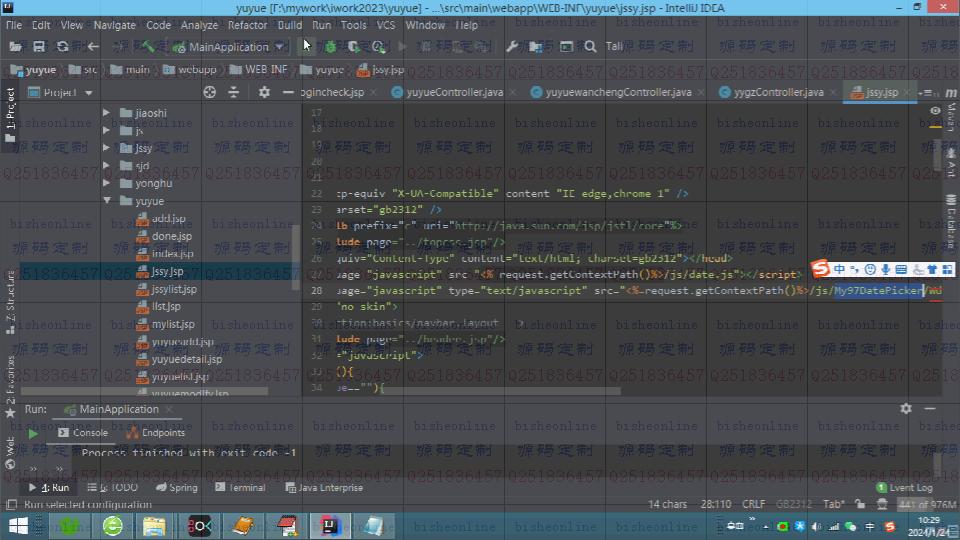Click the GB2312 encoding selector
The width and height of the screenshot is (960, 540).
pyautogui.click(x=794, y=504)
